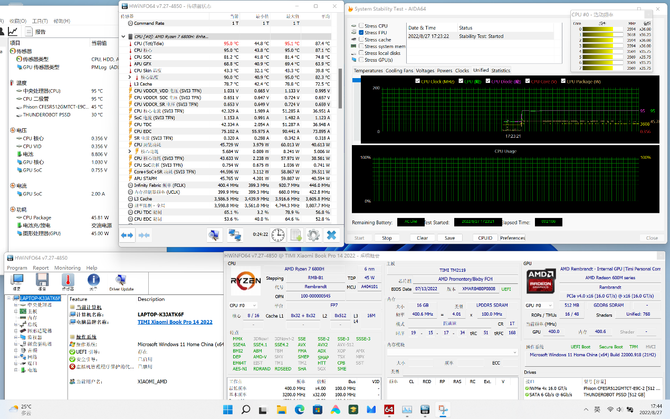Click the AMD Radeon Graphics logo

click(x=541, y=281)
